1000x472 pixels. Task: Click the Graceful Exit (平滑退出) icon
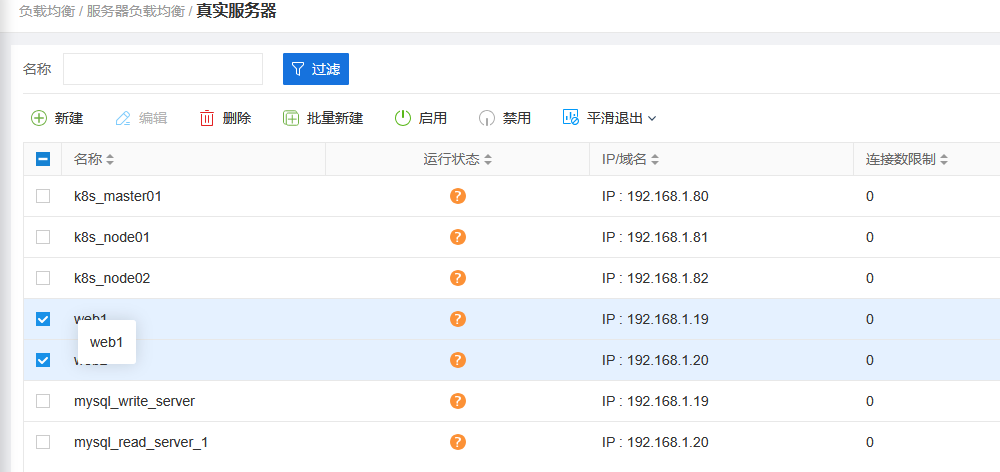[571, 118]
